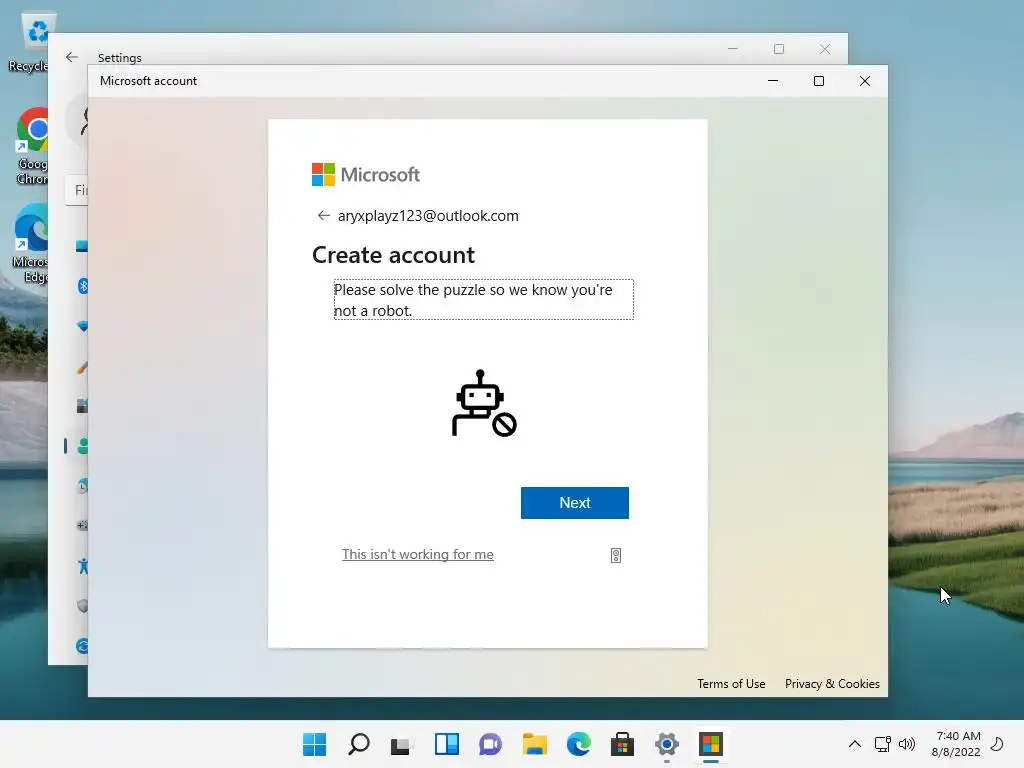1024x768 pixels.
Task: Click the robot puzzle icon
Action: point(484,404)
